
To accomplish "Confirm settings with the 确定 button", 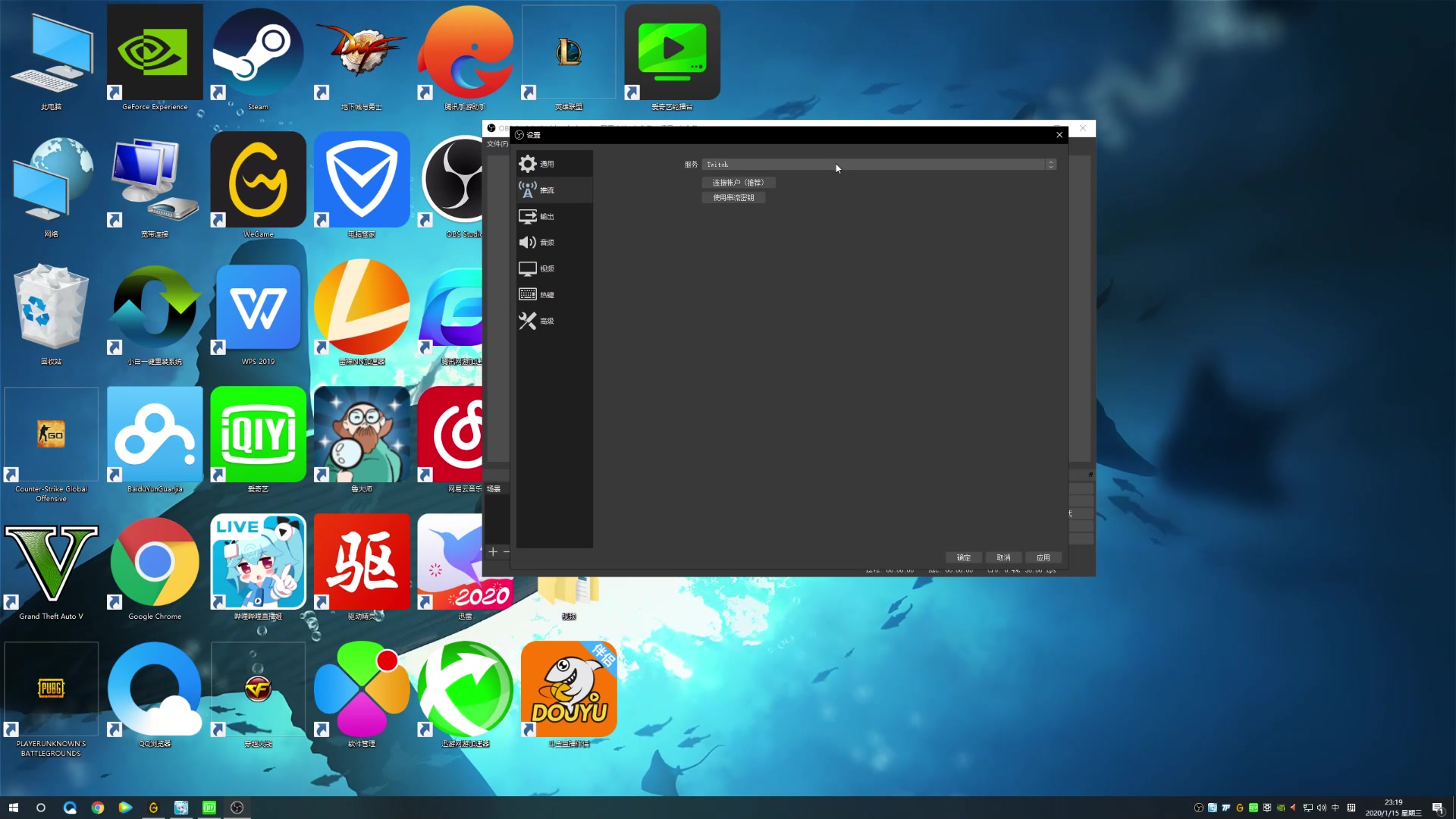I will click(x=963, y=557).
